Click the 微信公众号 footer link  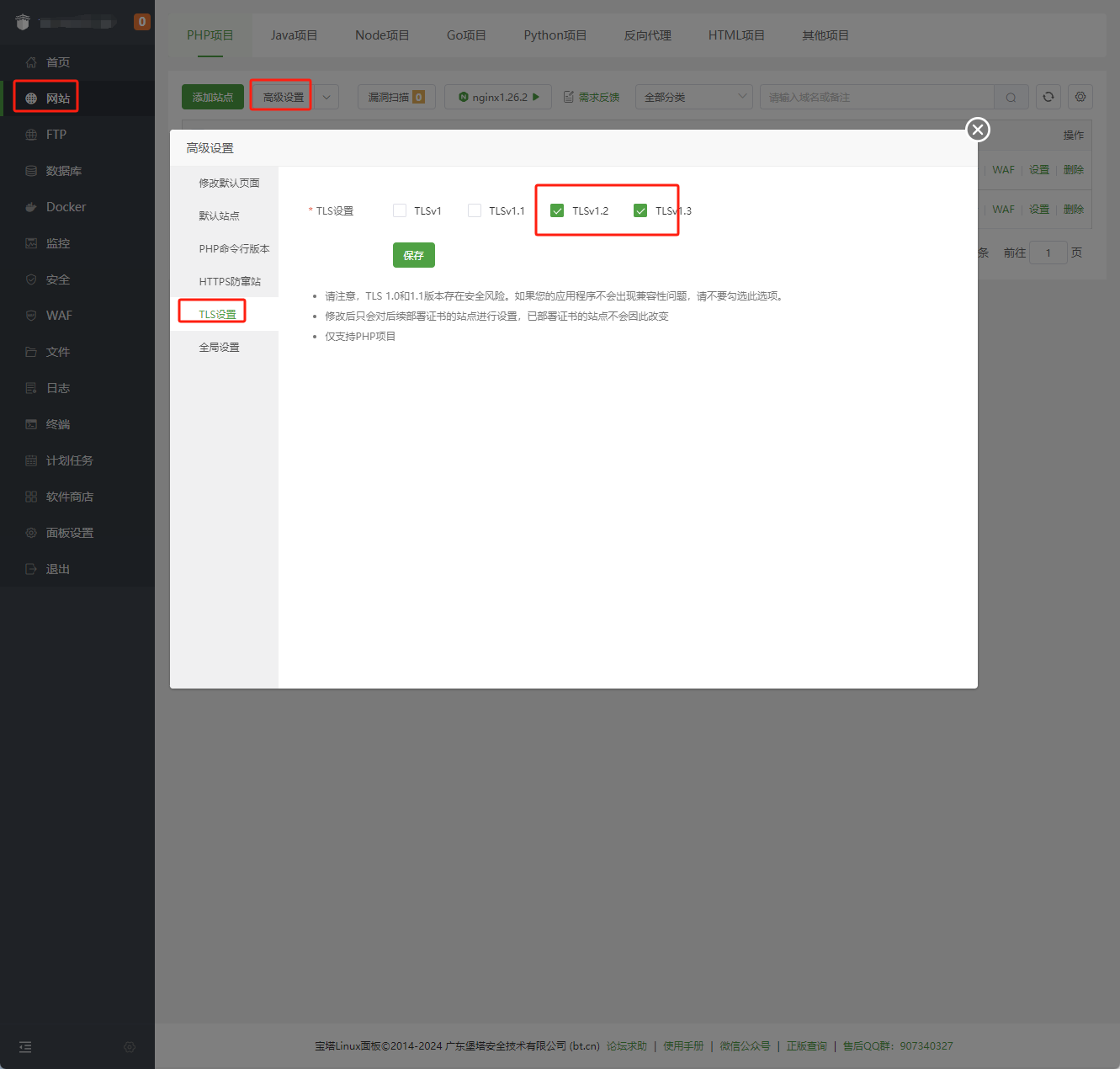(745, 1046)
